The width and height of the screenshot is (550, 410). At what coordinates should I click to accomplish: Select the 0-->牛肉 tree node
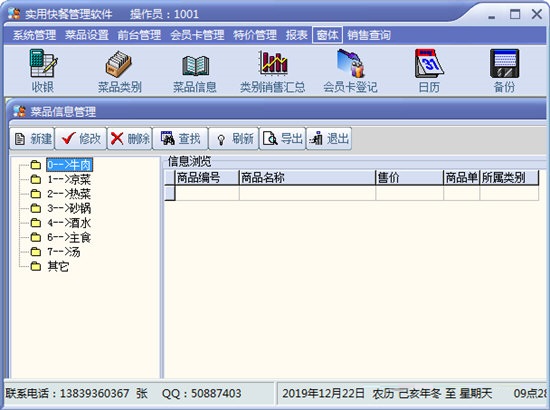[69, 165]
